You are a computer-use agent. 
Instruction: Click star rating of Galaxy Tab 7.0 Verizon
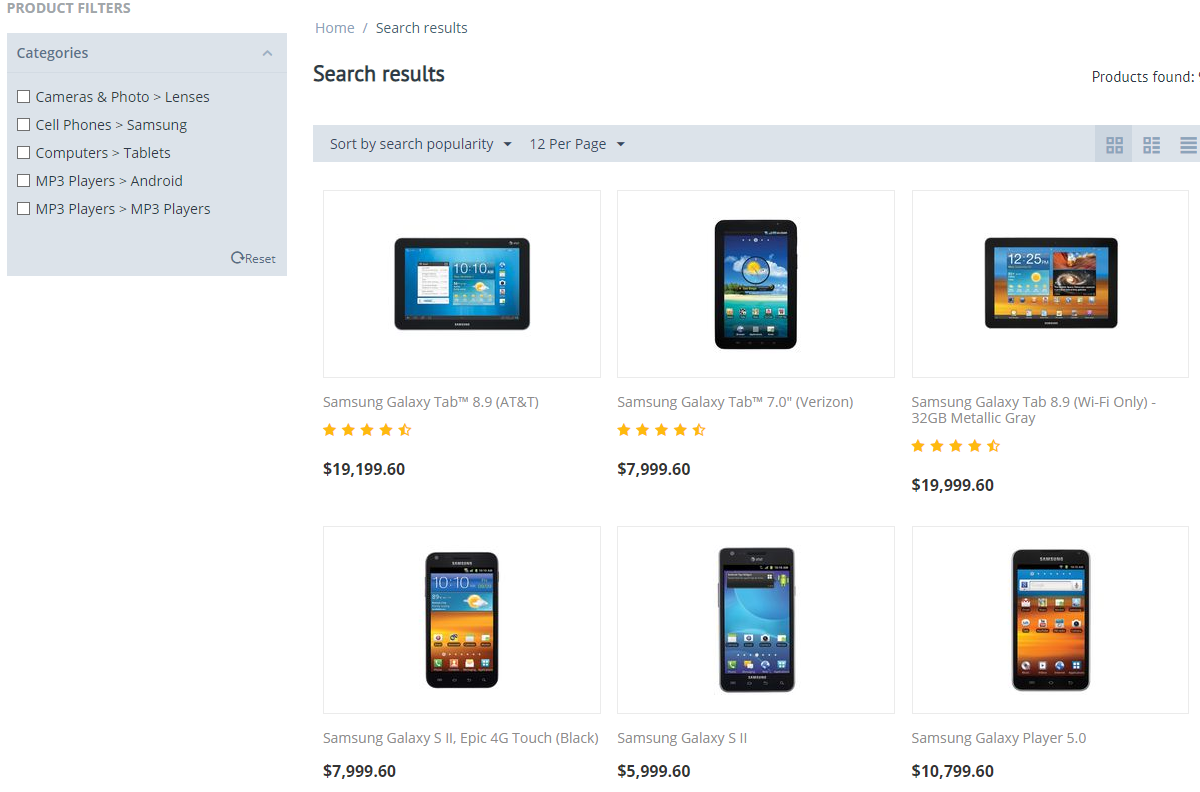tap(661, 430)
